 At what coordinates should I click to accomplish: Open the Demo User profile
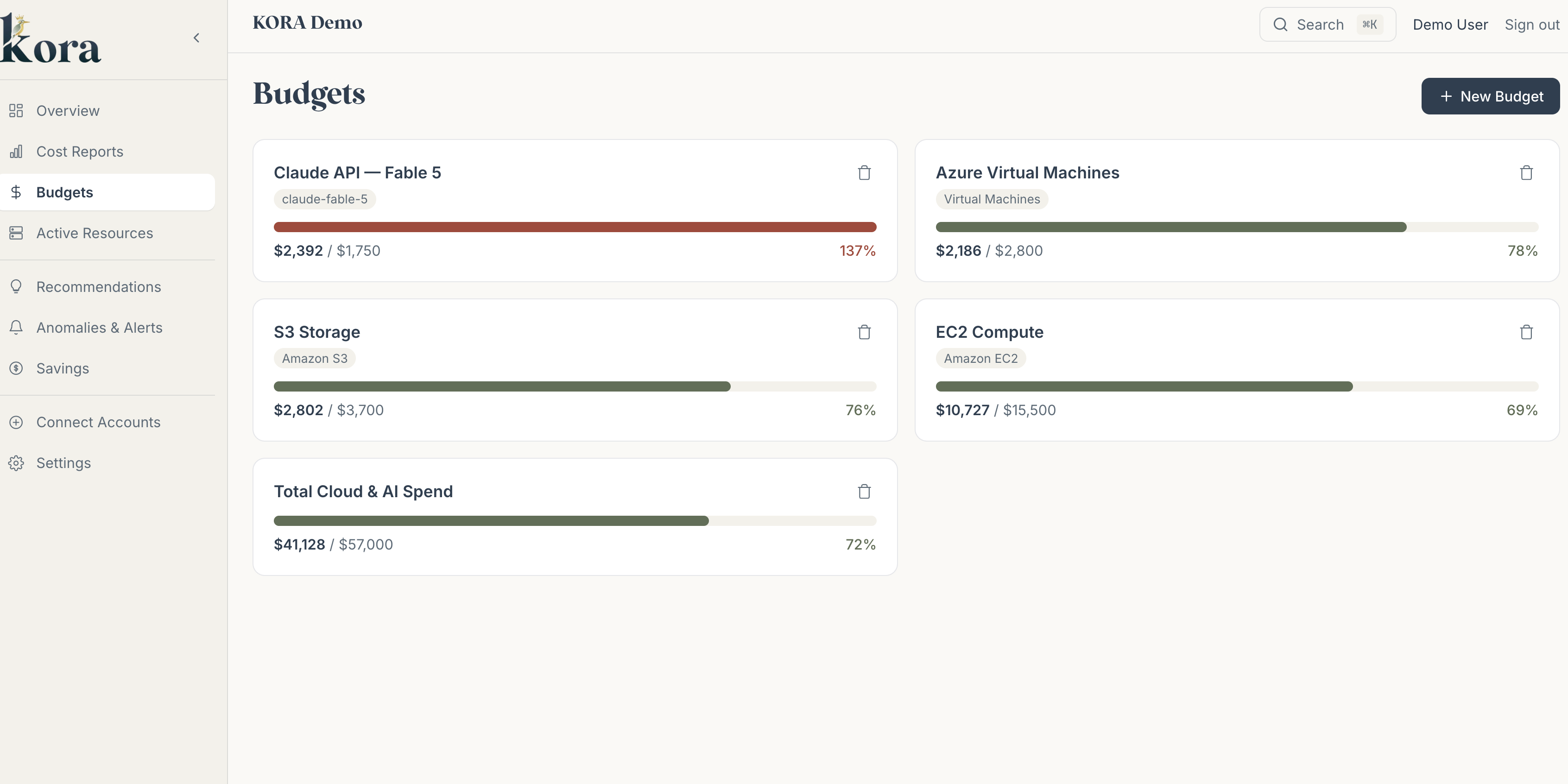[1450, 25]
